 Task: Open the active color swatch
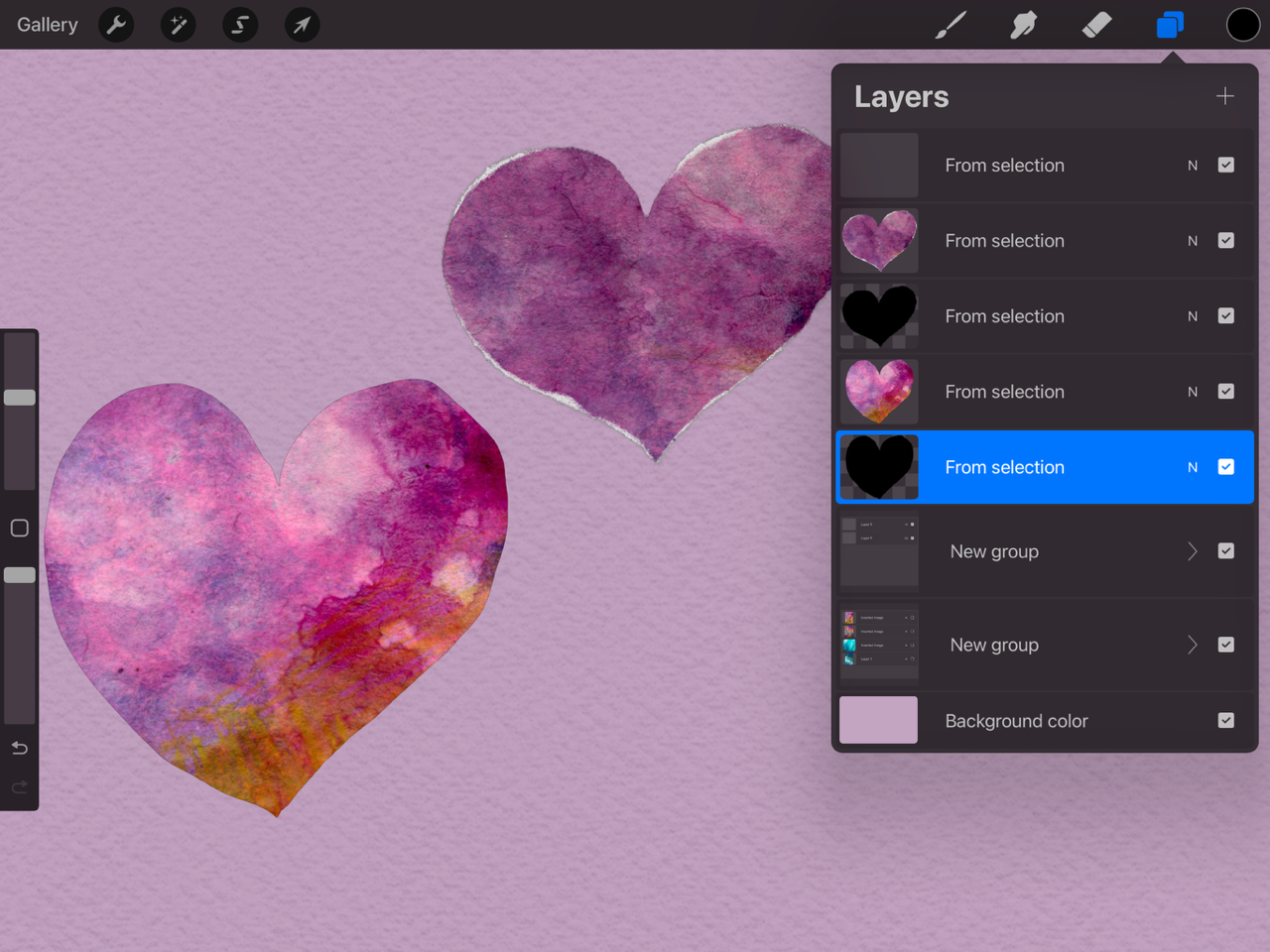coord(1242,25)
